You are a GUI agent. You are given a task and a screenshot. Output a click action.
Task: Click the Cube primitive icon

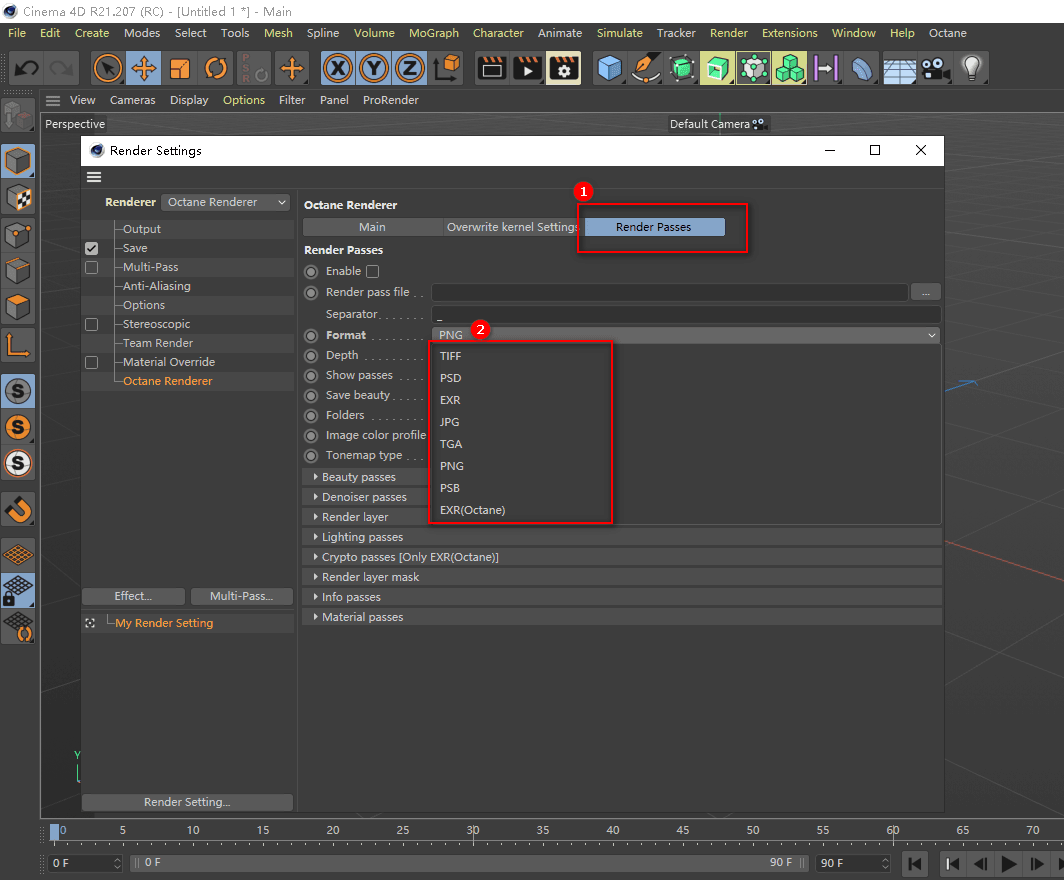(609, 69)
